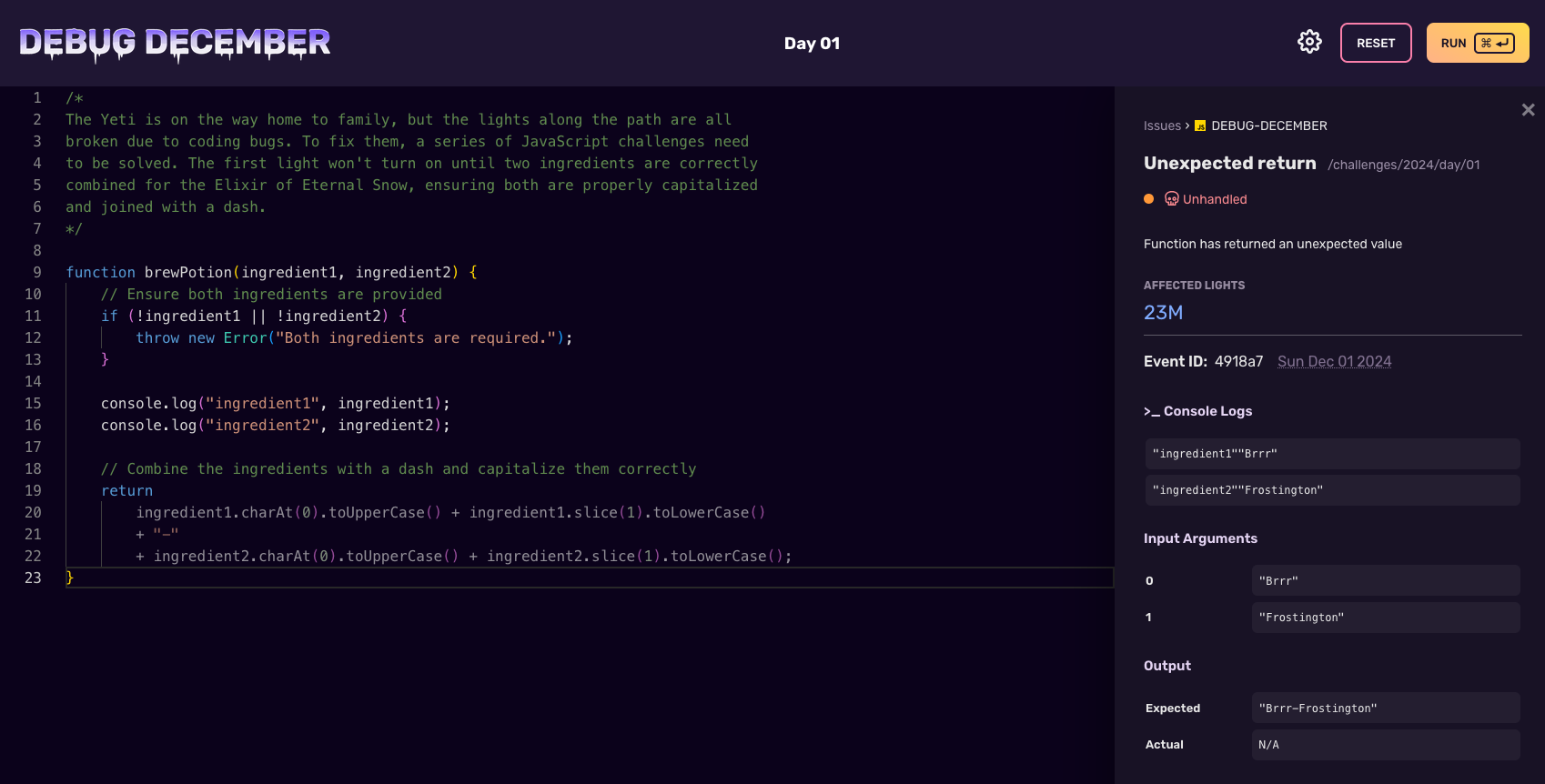Click the if (!ingredient1 || !ingredient2) line
1545x784 pixels.
pos(254,316)
